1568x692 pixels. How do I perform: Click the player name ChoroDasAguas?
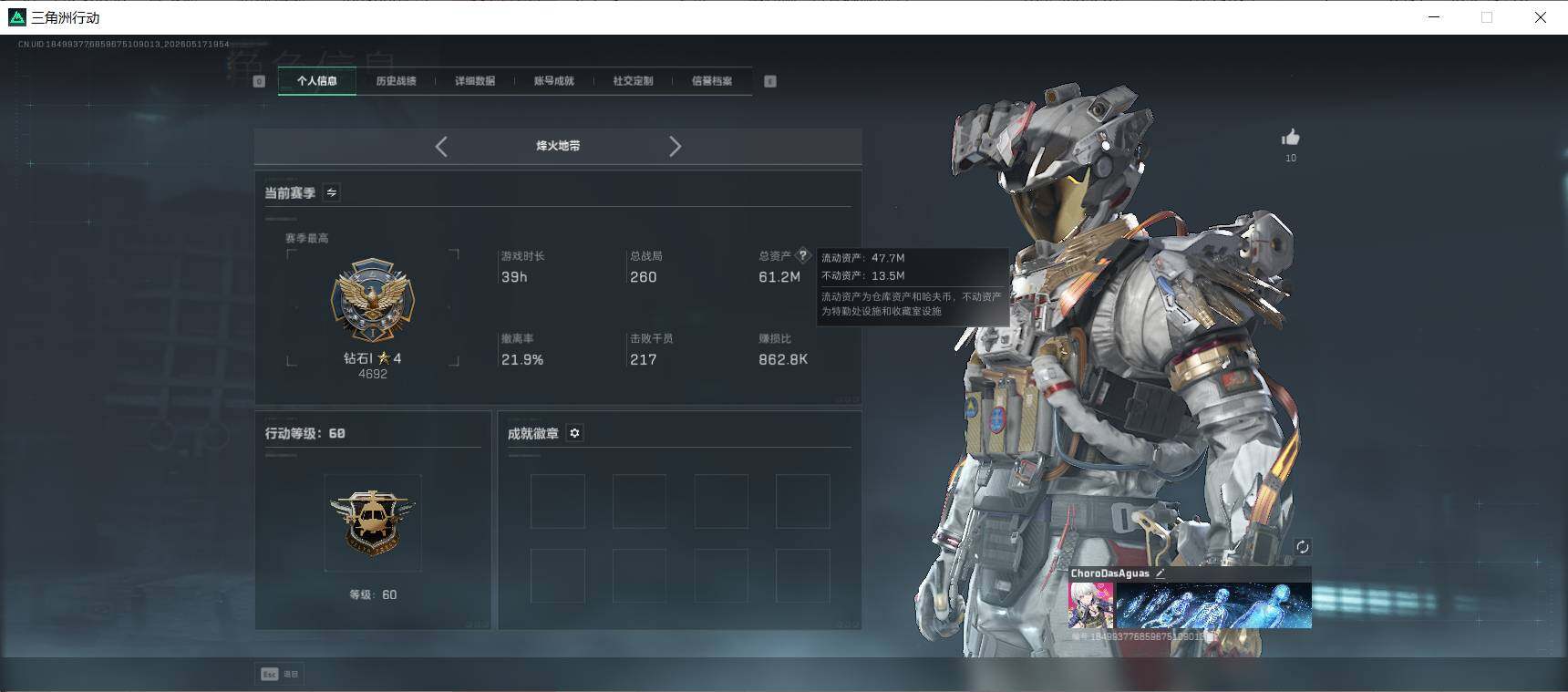click(1109, 573)
